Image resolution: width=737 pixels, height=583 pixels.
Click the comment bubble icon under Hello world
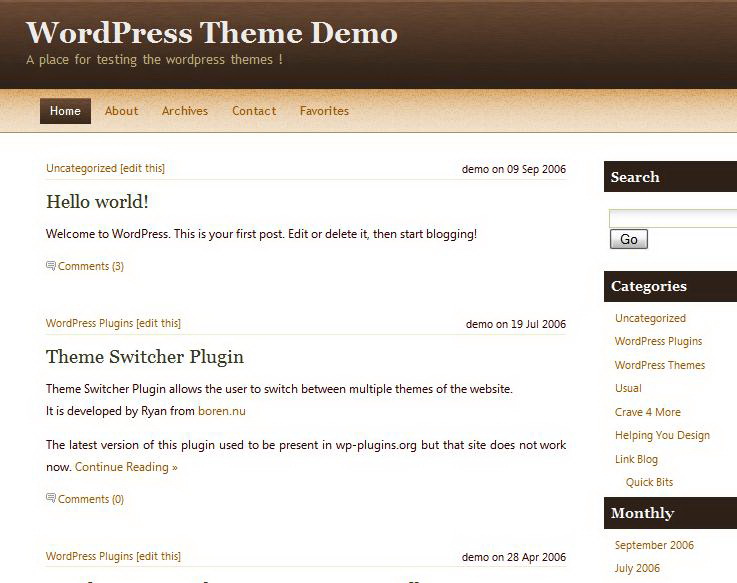(51, 266)
